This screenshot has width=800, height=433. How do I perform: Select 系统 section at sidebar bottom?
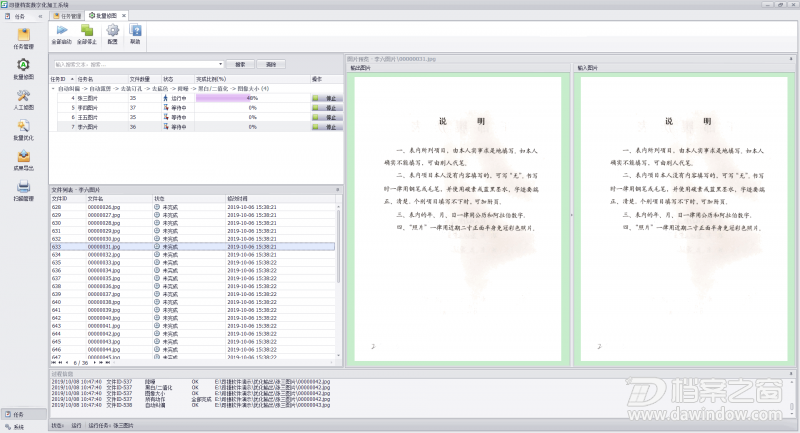coord(23,427)
